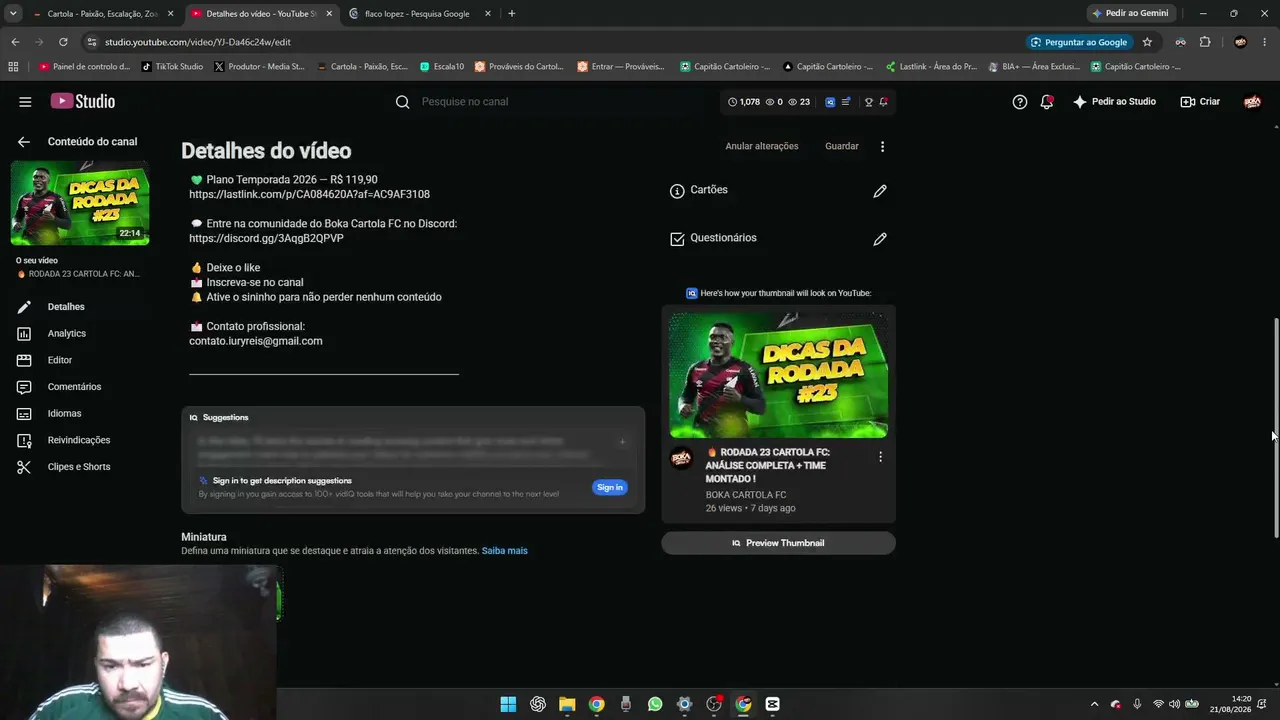
Task: Edit Cartões with the pencil icon
Action: coord(880,191)
